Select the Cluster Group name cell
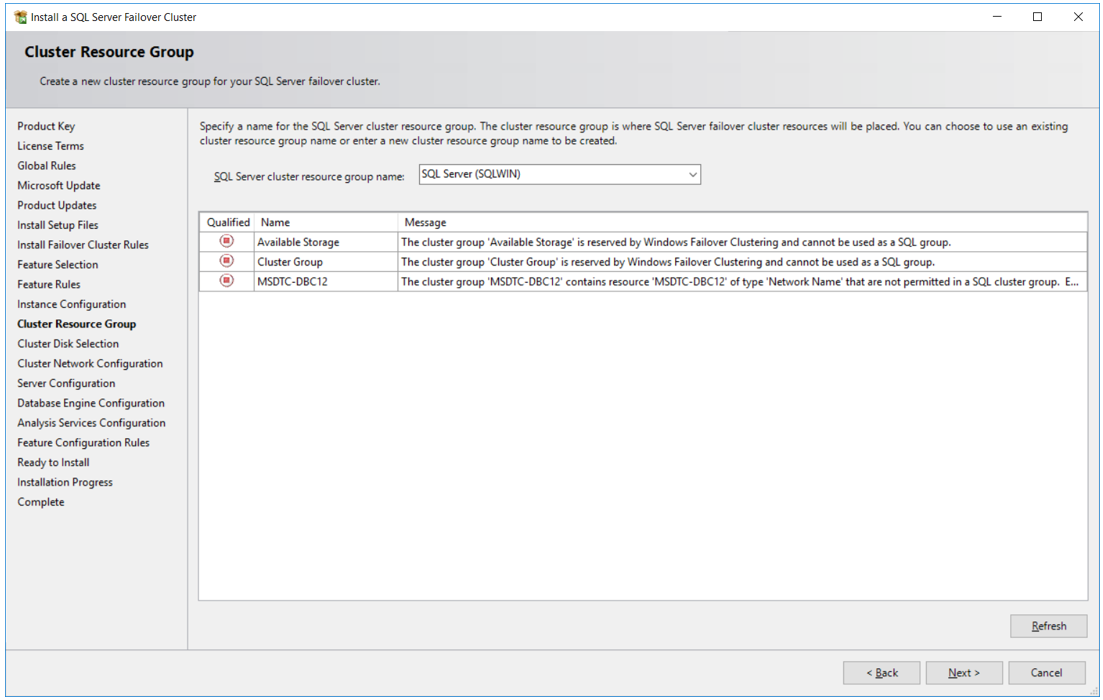This screenshot has height=700, width=1103. [326, 262]
